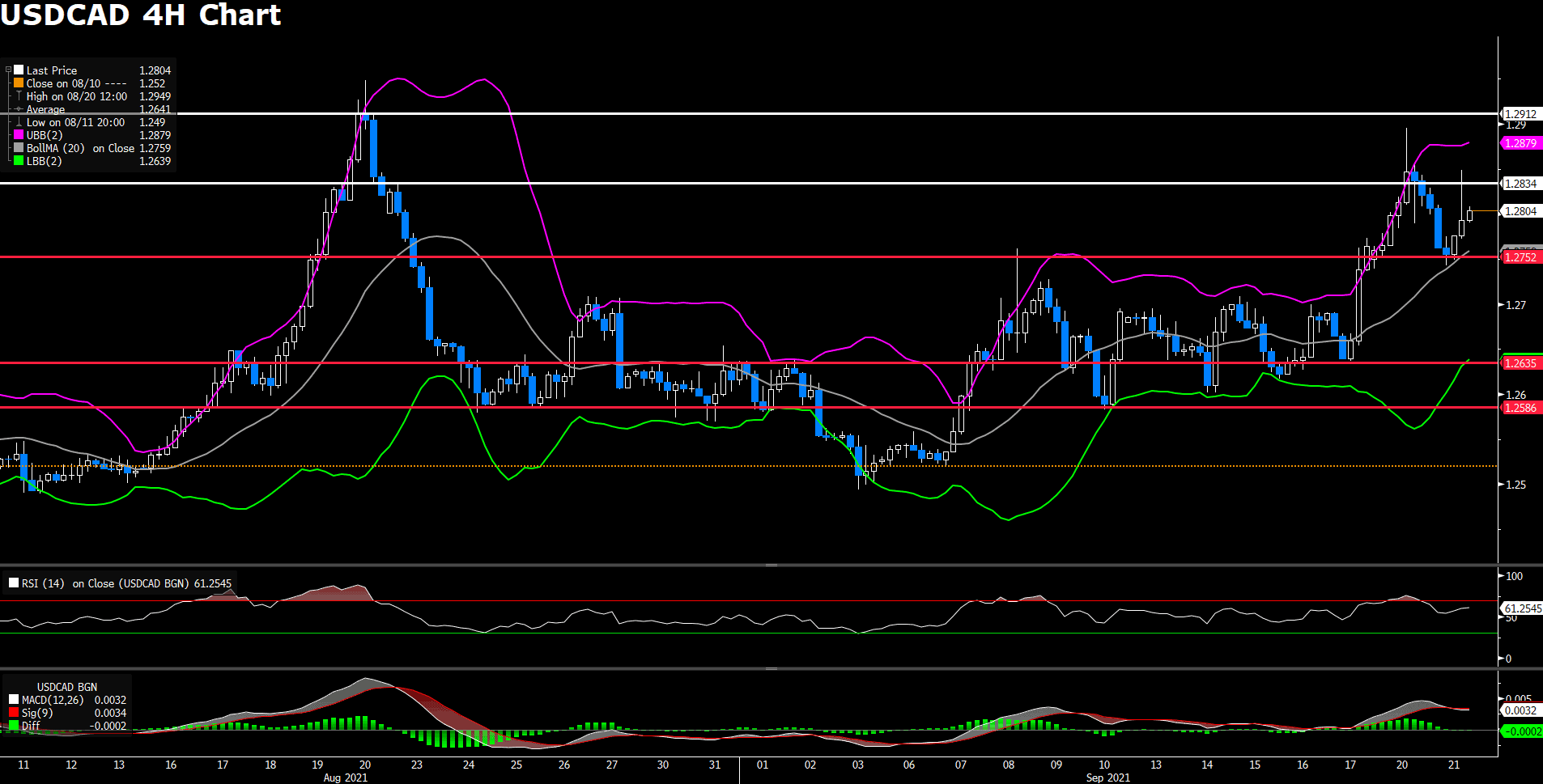Image resolution: width=1543 pixels, height=784 pixels.
Task: Click the Sig(9) legend label
Action: [37, 713]
